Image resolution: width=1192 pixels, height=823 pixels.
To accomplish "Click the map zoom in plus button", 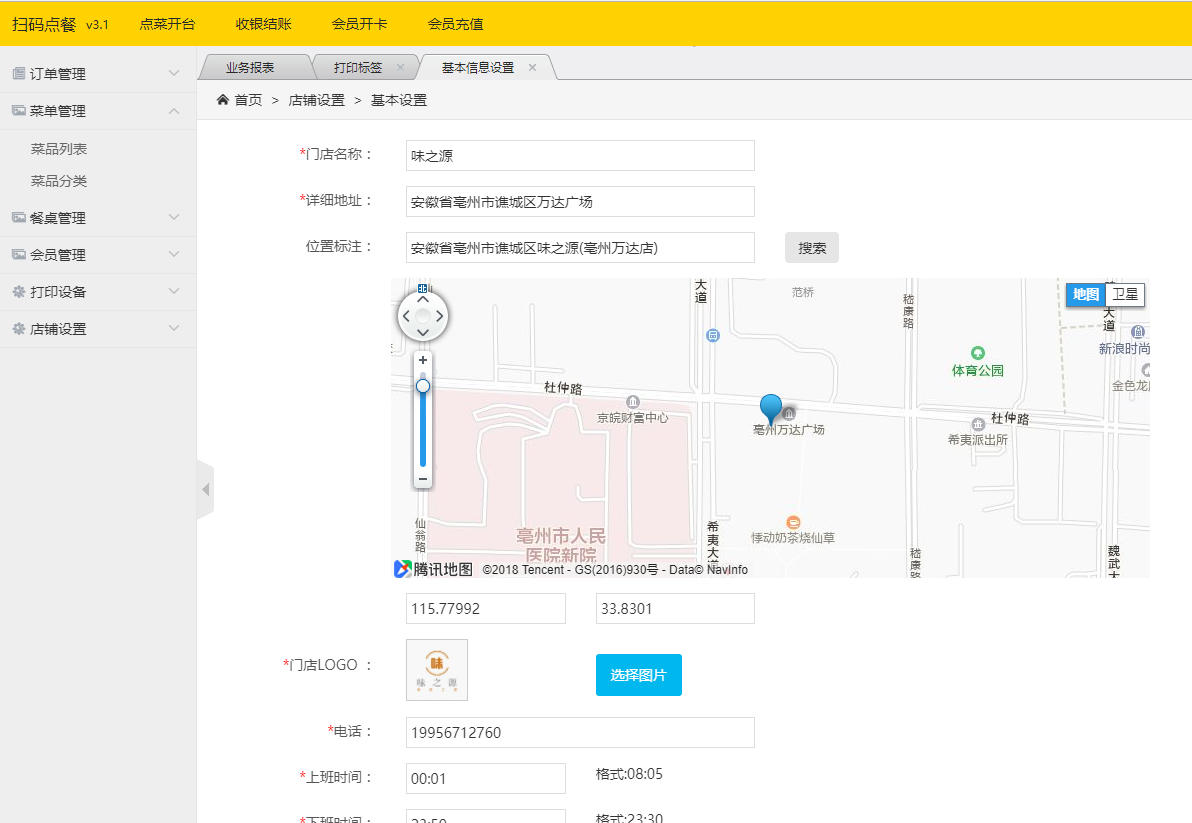I will click(423, 360).
